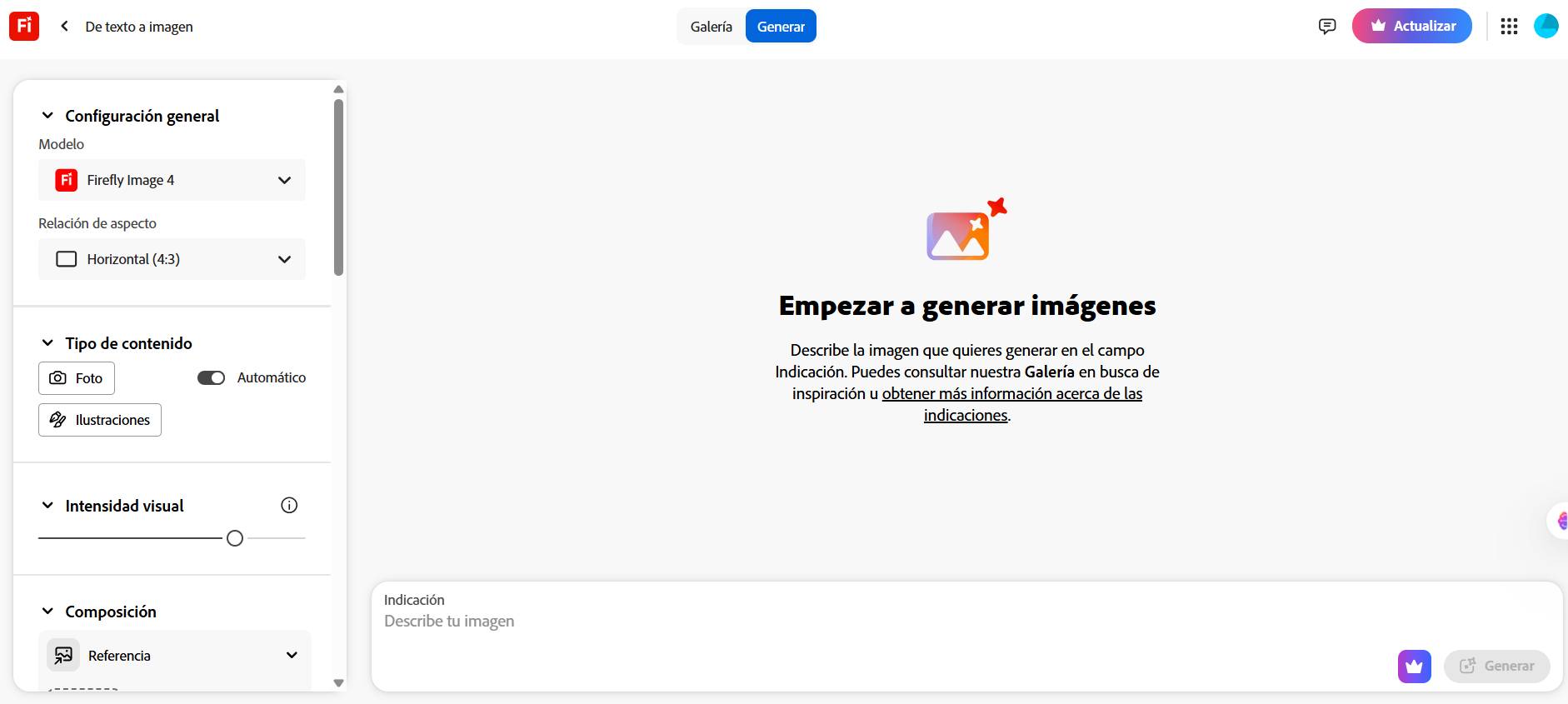1568x704 pixels.
Task: Switch to the Generar tab
Action: click(781, 27)
